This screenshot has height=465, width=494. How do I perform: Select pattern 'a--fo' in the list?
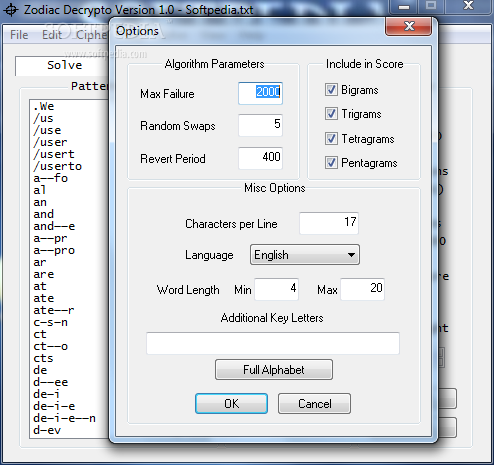pos(51,178)
